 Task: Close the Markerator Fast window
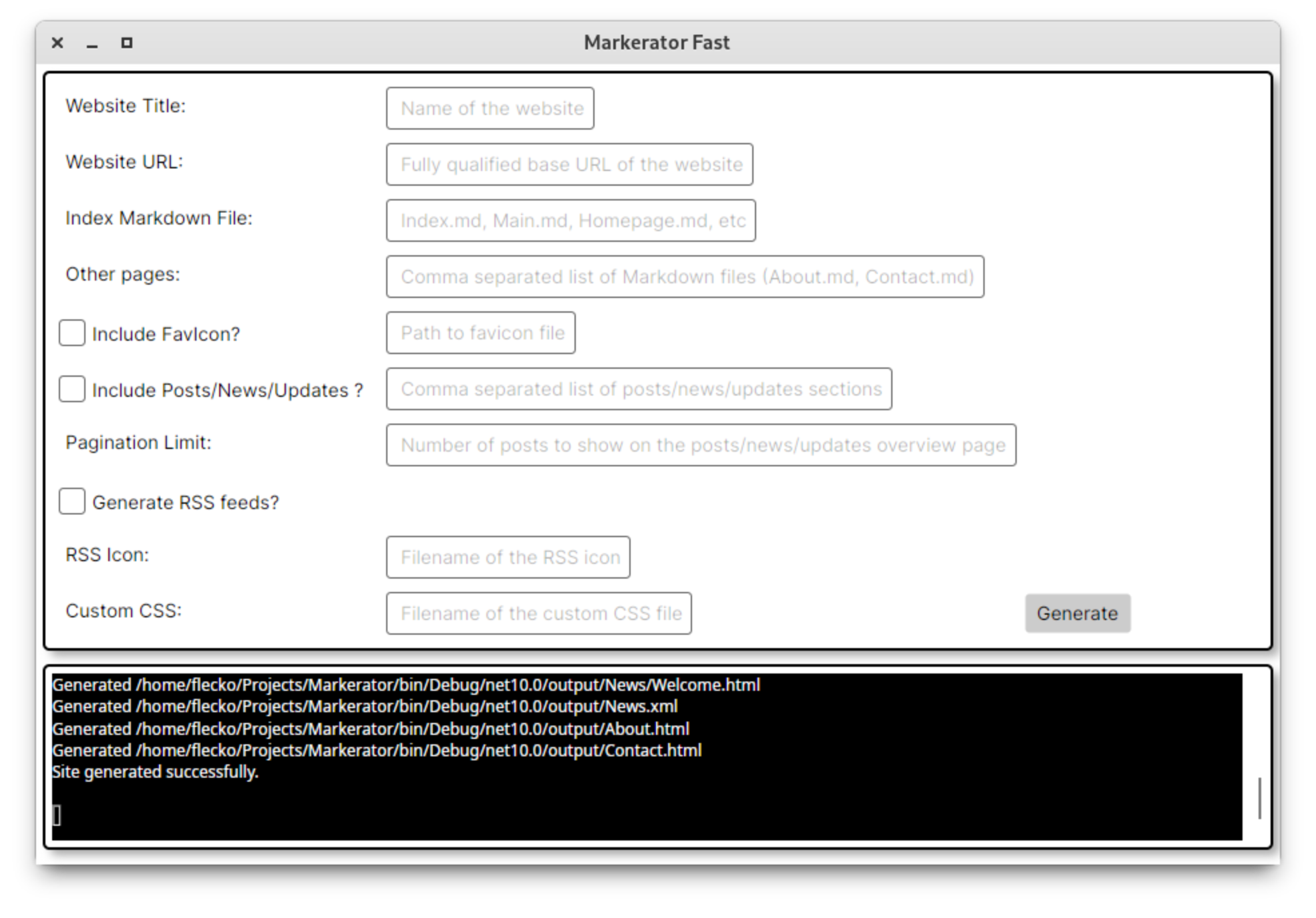click(57, 43)
